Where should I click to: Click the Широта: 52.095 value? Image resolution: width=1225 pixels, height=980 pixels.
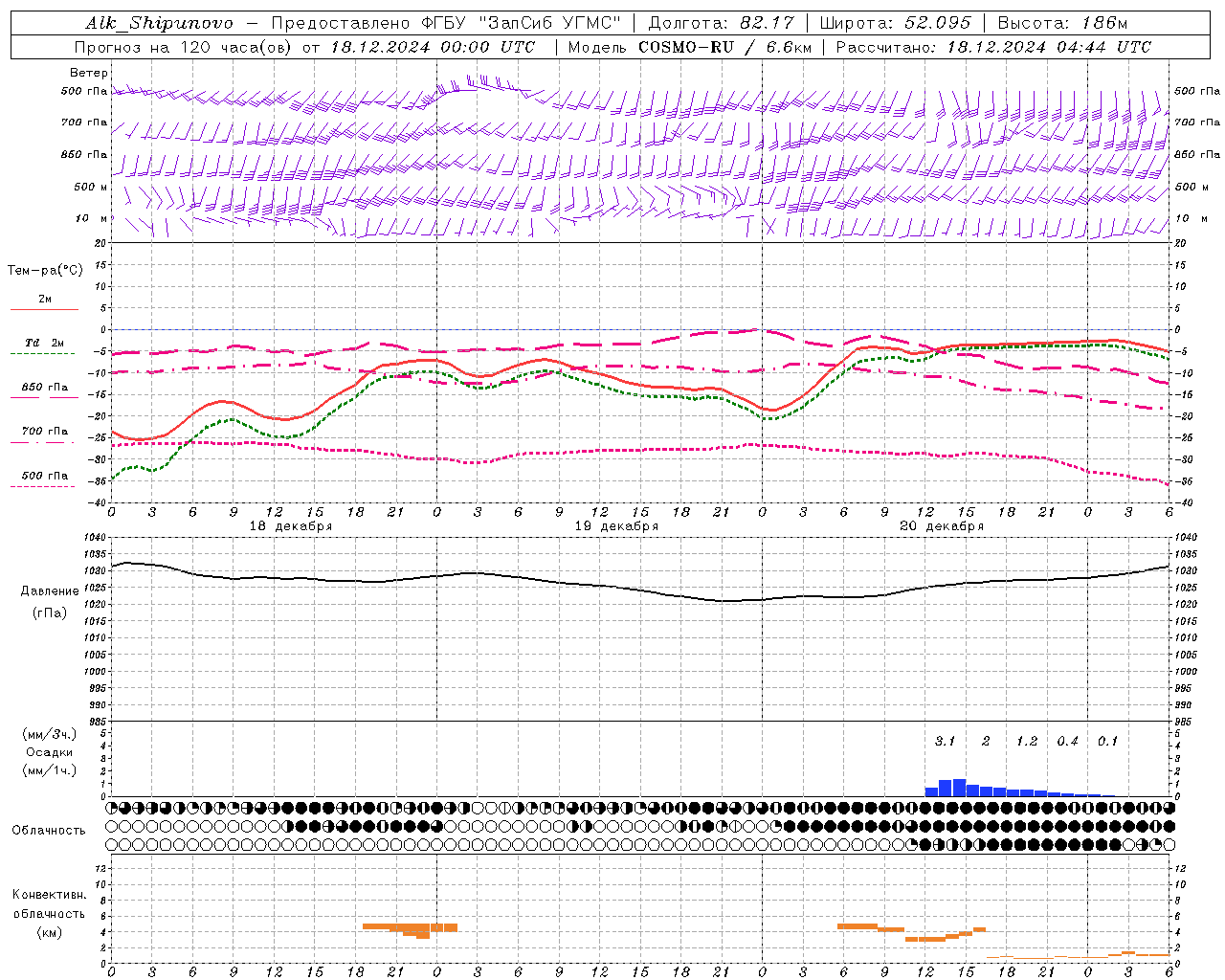[896, 23]
